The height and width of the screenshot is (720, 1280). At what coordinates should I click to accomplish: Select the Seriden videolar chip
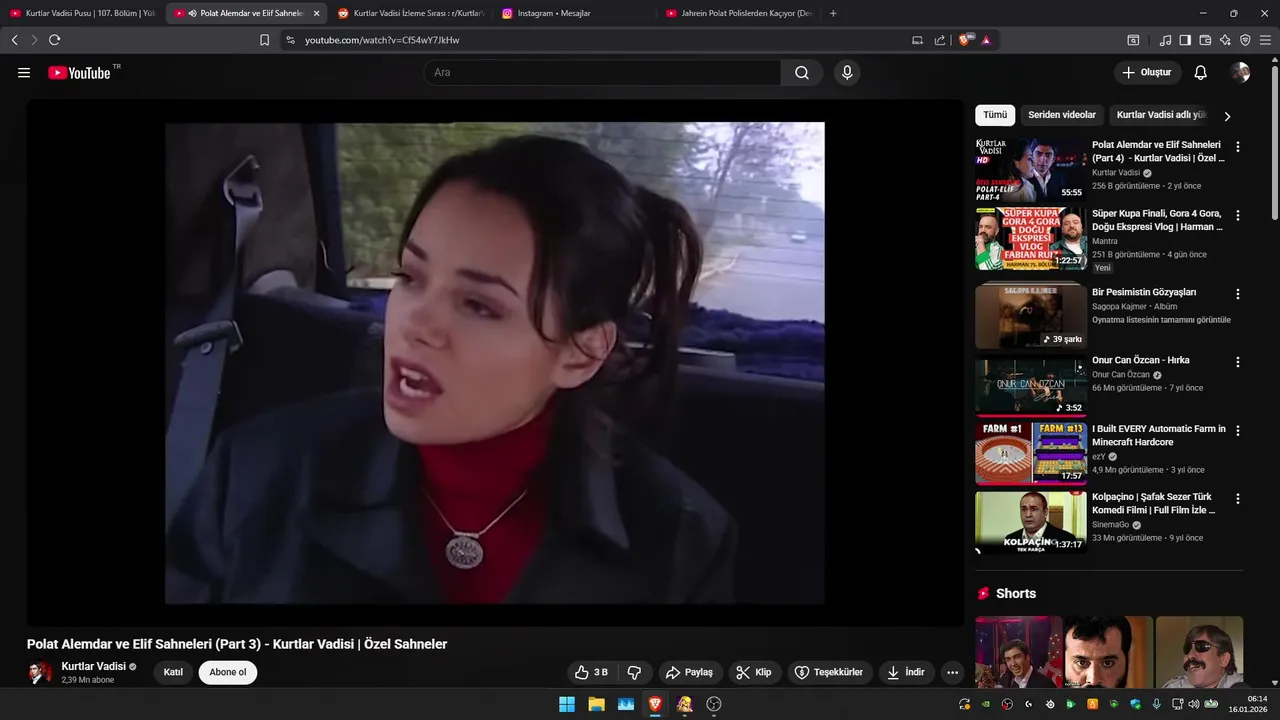(x=1062, y=115)
